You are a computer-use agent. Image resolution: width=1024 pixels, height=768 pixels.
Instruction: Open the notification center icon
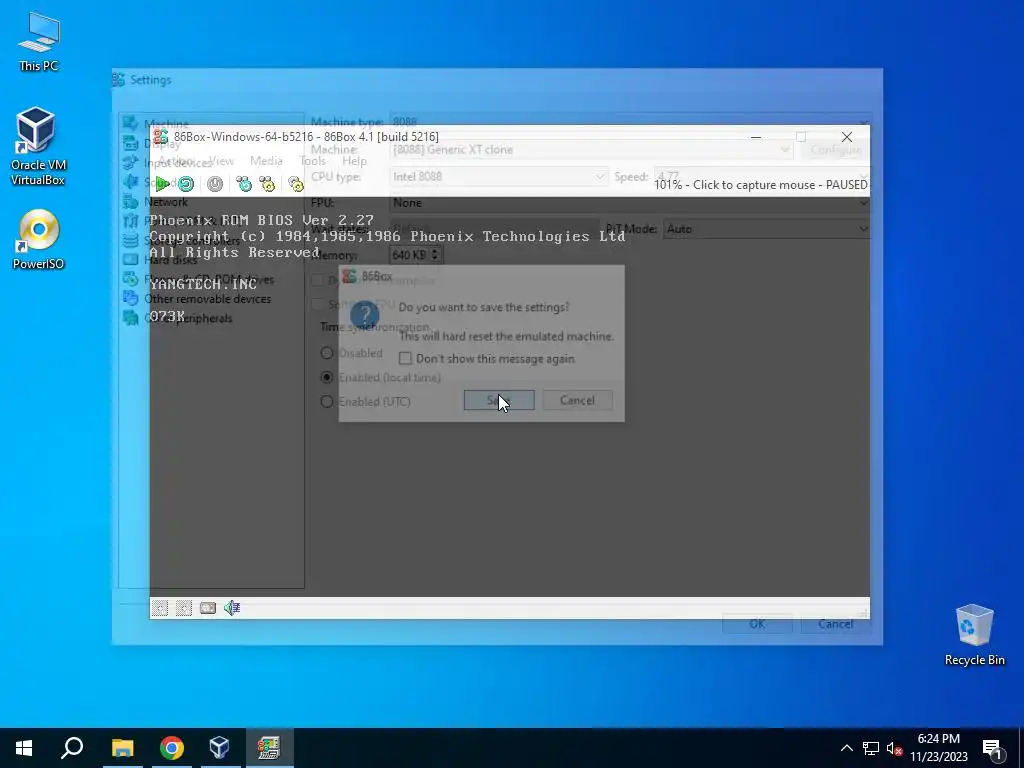click(x=992, y=749)
